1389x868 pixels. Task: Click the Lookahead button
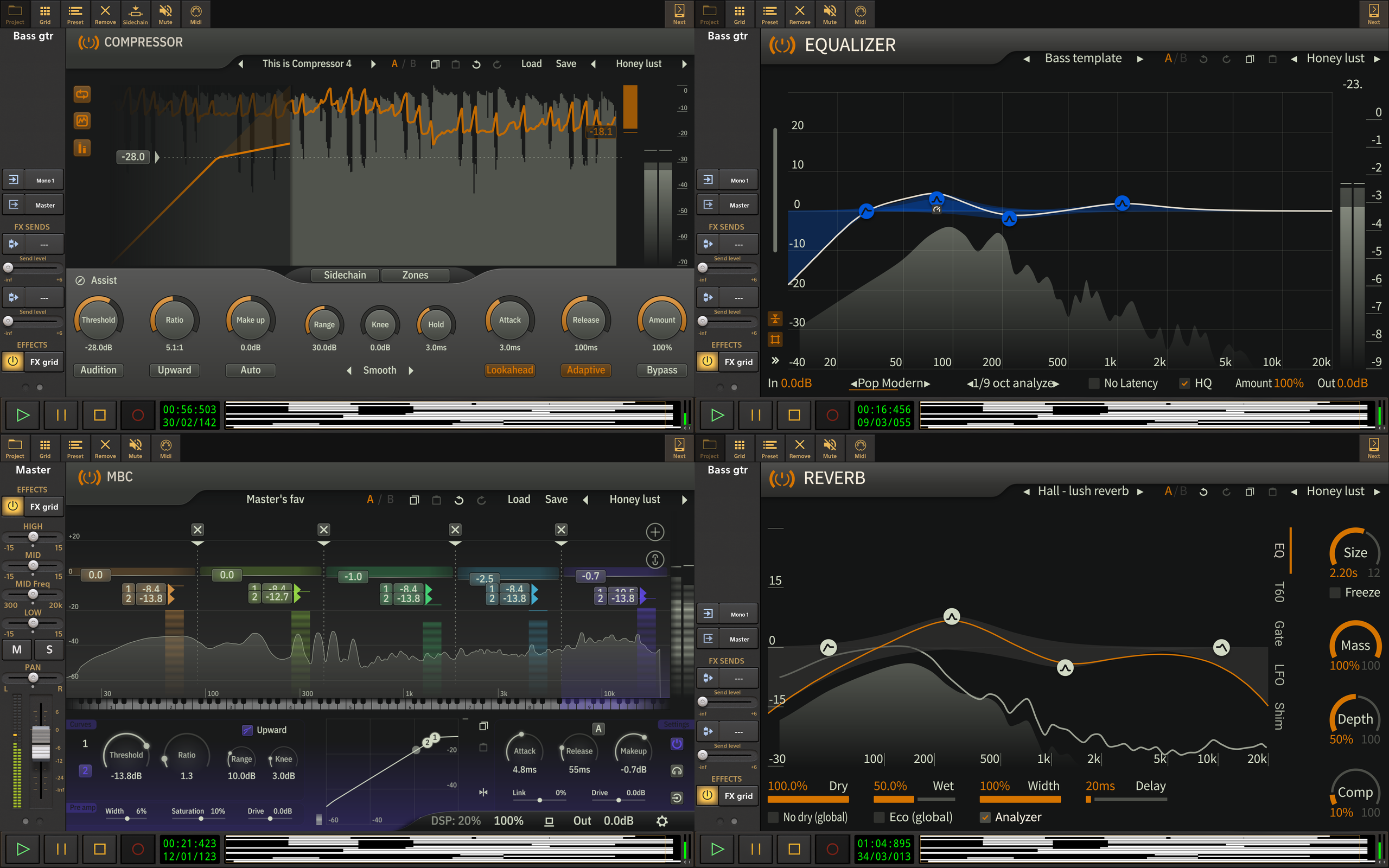[509, 371]
